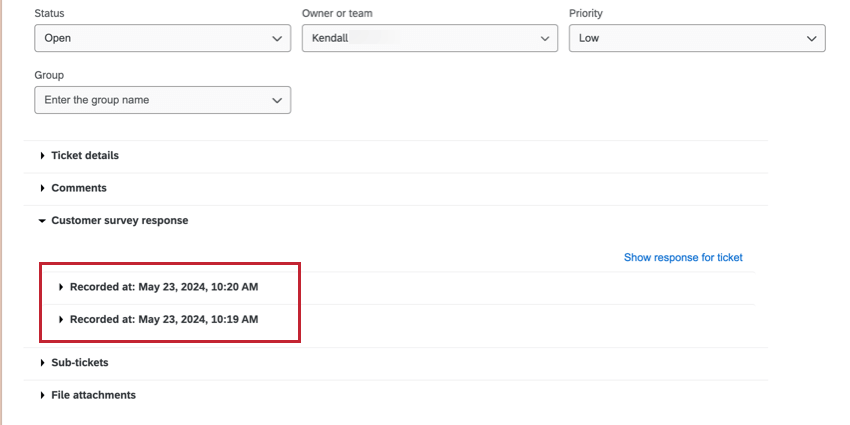Click Show response for ticket link
The image size is (850, 425).
pyautogui.click(x=683, y=257)
